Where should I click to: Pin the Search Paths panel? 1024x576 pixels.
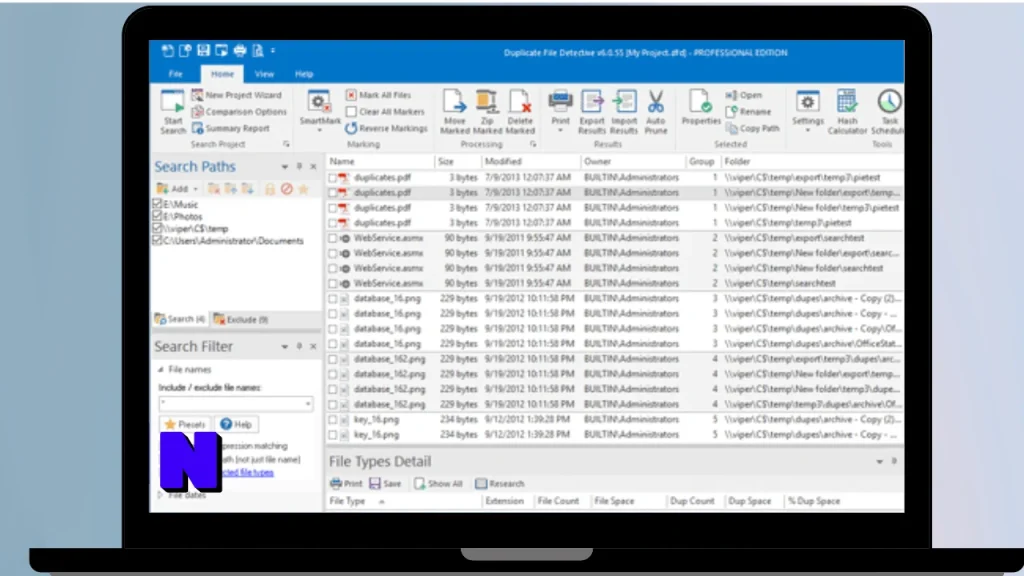point(299,167)
